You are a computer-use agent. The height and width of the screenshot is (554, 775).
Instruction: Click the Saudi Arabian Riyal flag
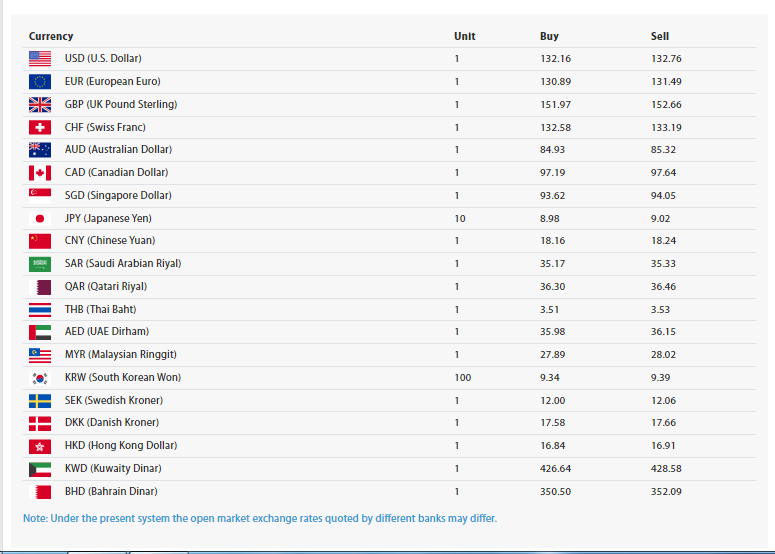coord(40,264)
